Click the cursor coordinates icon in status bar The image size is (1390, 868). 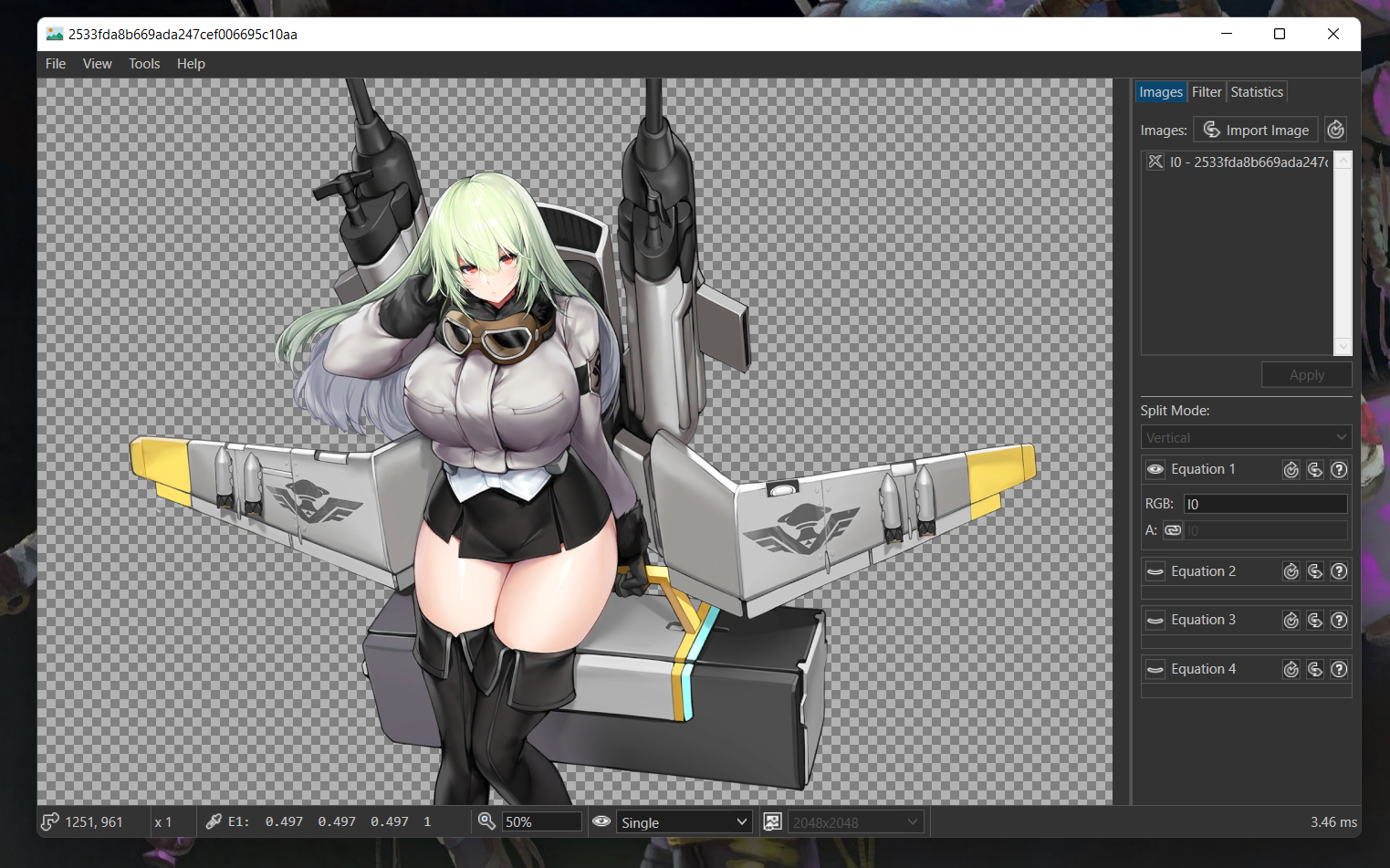tap(50, 821)
